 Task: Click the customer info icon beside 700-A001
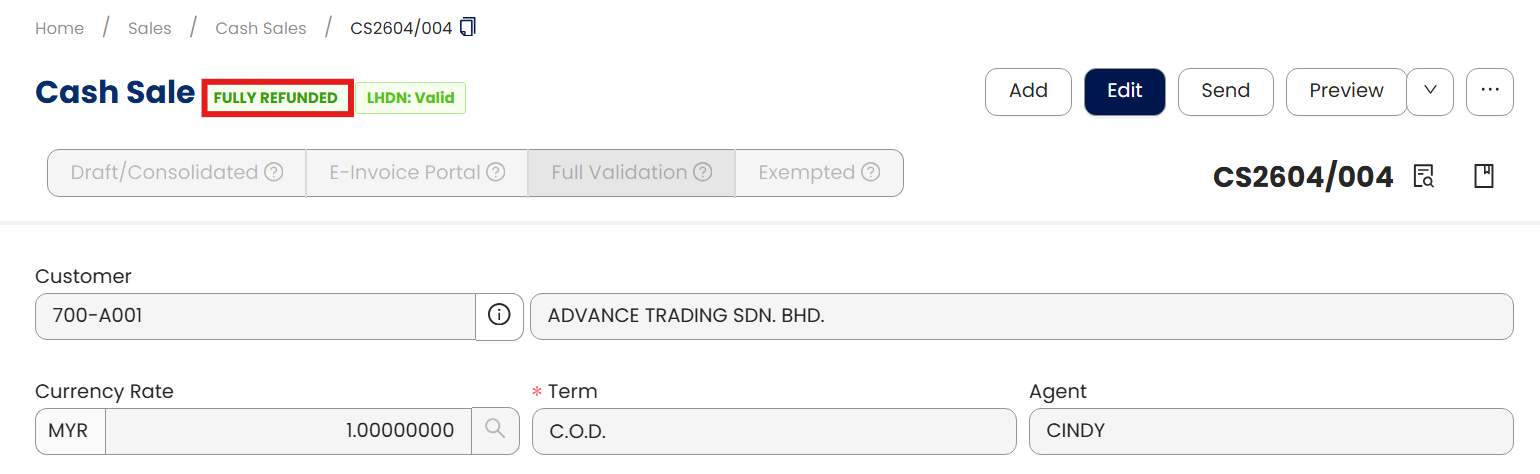pos(499,316)
